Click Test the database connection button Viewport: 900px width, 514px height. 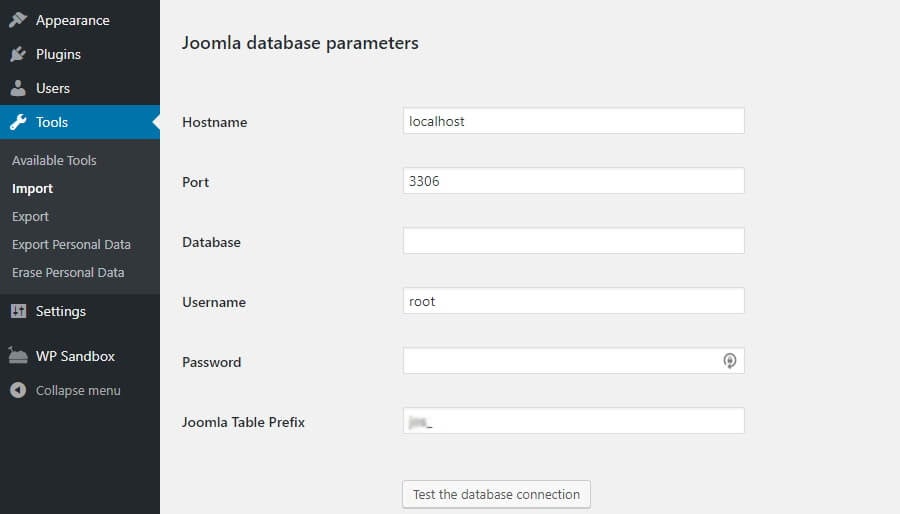point(496,494)
